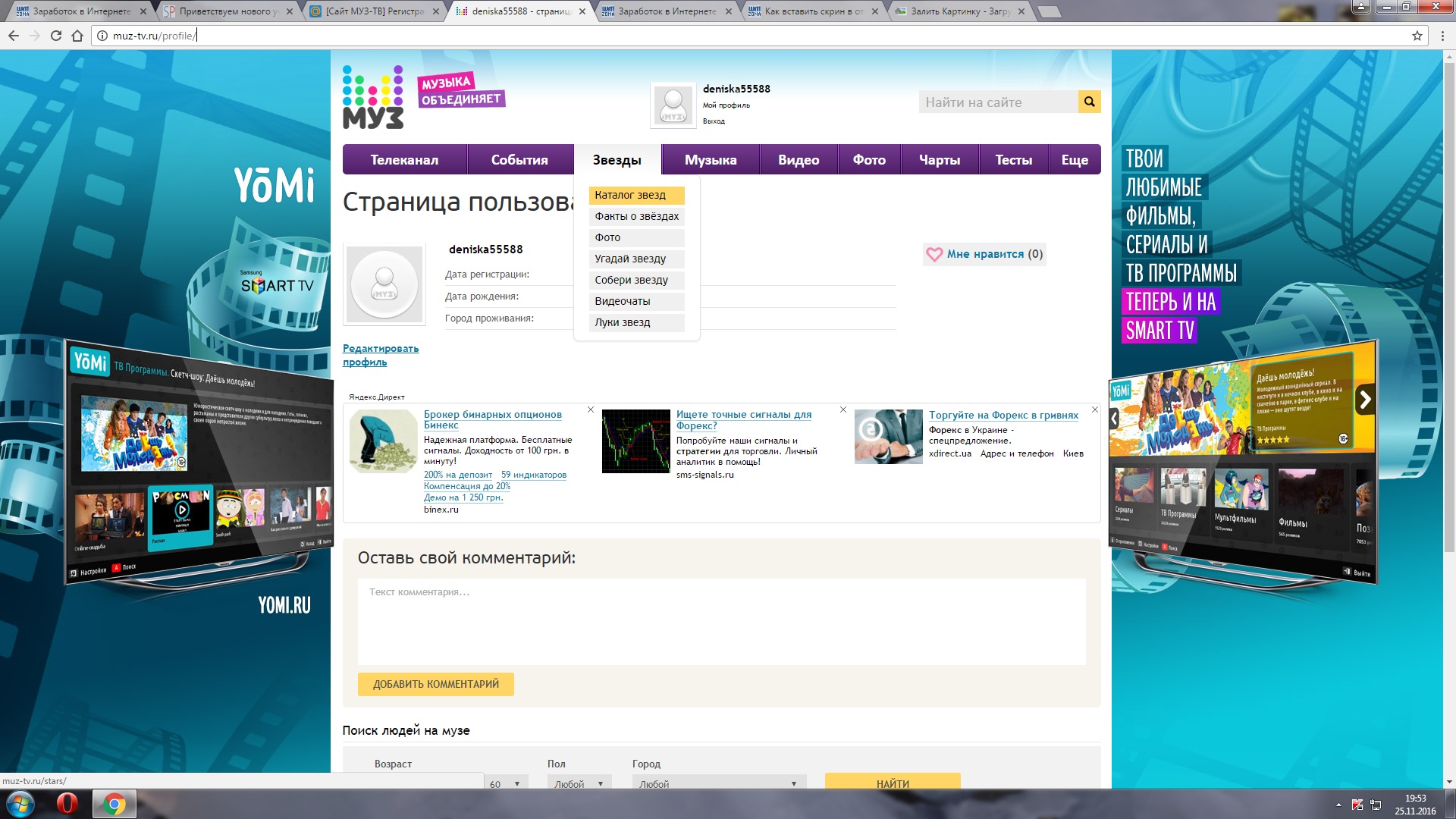Click Выход logout link
The image size is (1456, 819).
[x=714, y=121]
